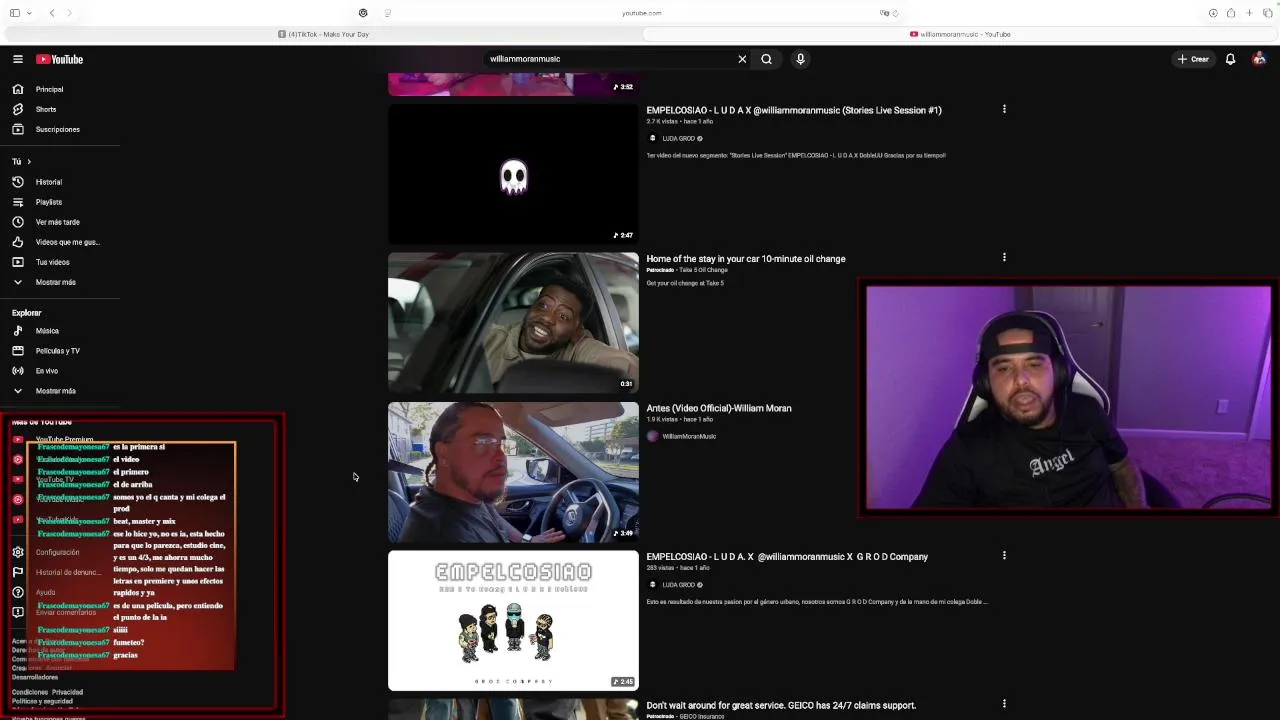Open the Safari downloads icon
This screenshot has width=1280, height=720.
1213,13
